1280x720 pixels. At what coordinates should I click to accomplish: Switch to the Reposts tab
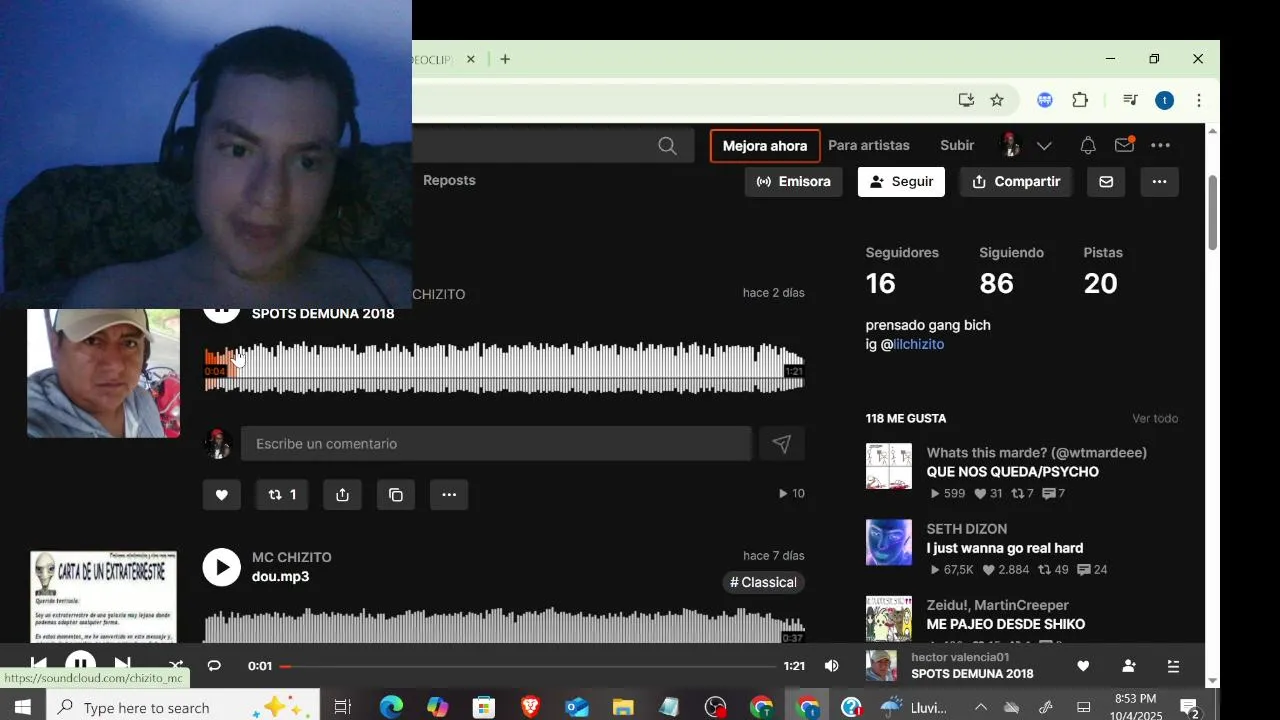coord(449,180)
